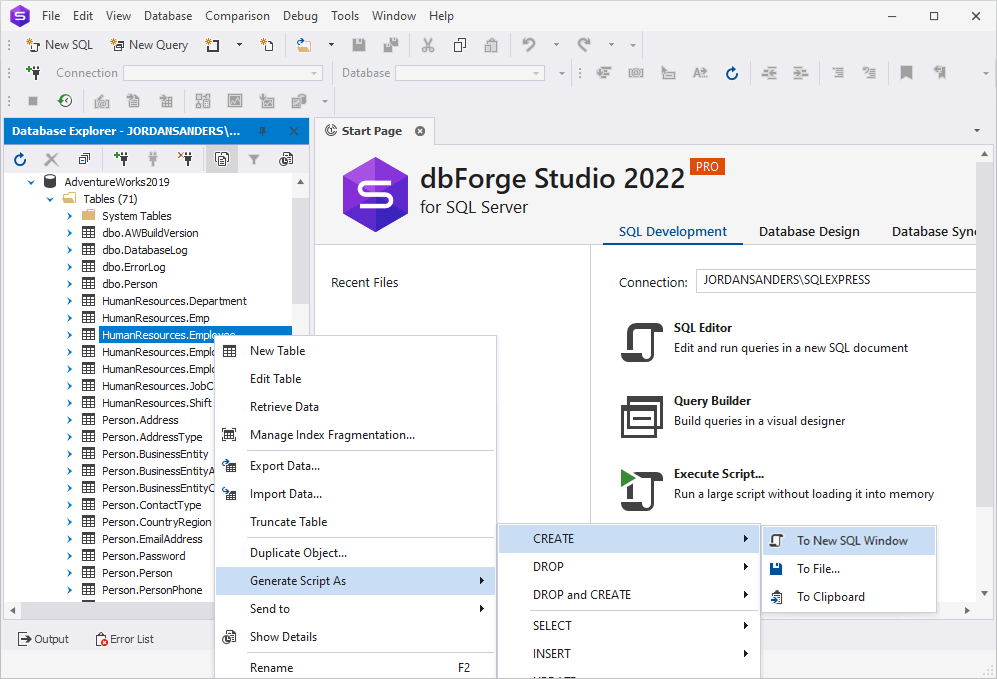Click the Bookmark flag icon
Screen dimensions: 997x679
[906, 73]
